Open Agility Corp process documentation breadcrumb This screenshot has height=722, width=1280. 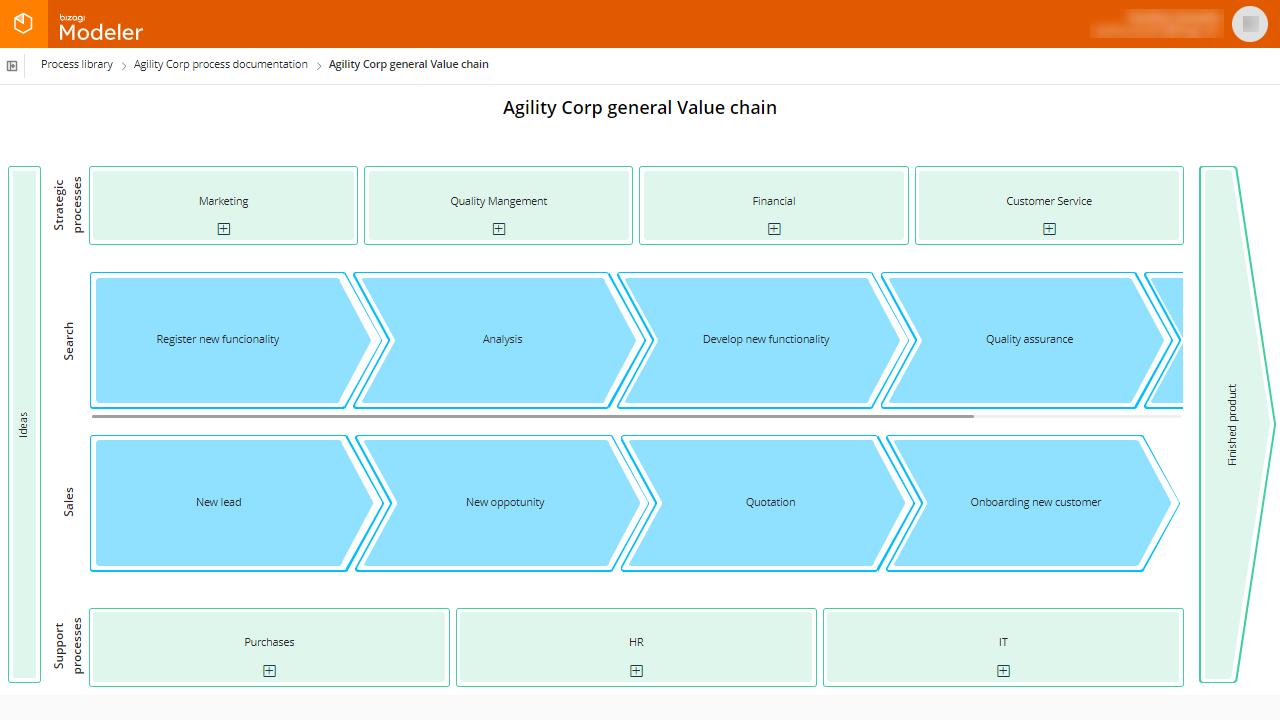(221, 64)
